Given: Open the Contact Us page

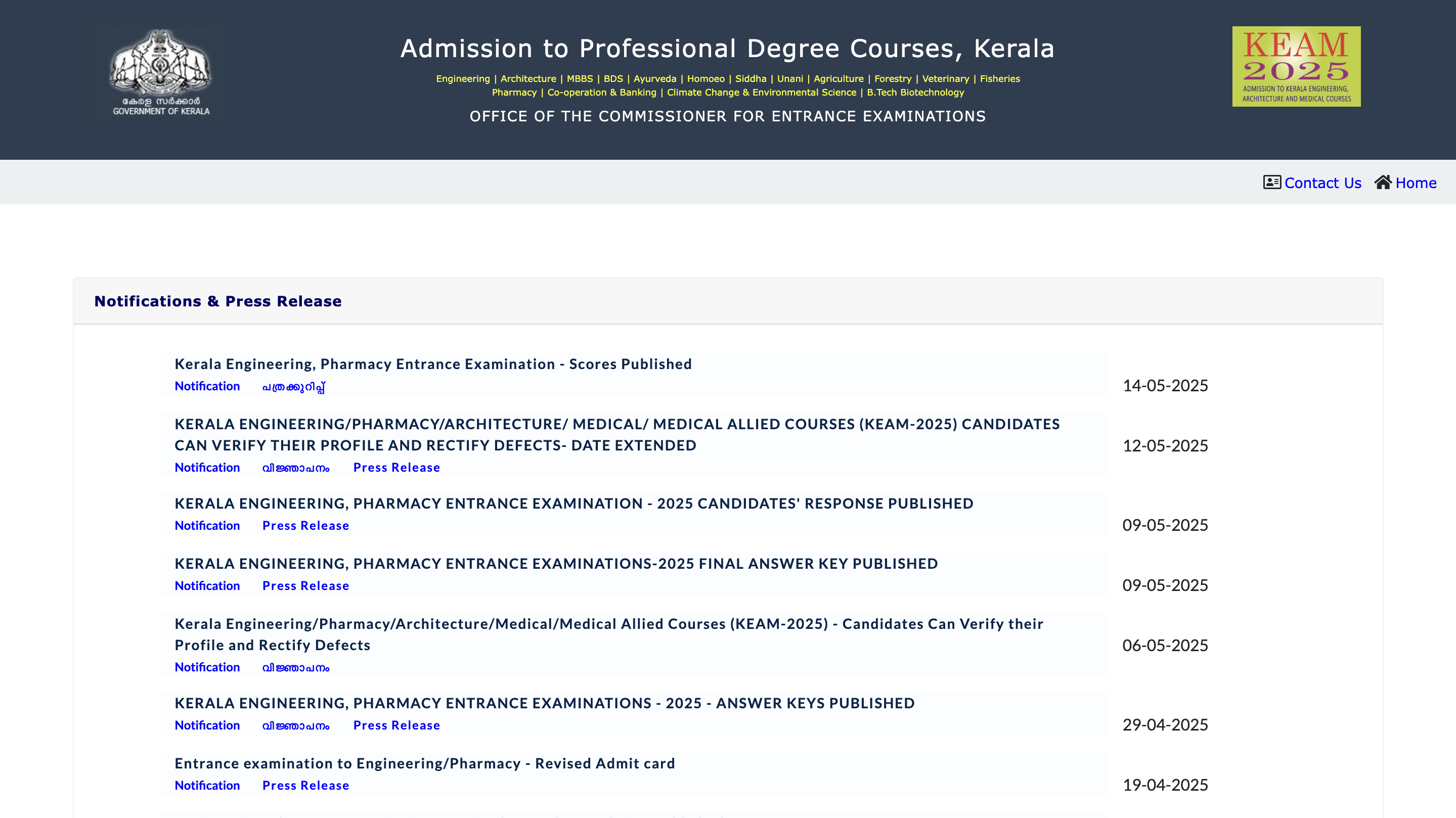Looking at the screenshot, I should [x=1322, y=183].
